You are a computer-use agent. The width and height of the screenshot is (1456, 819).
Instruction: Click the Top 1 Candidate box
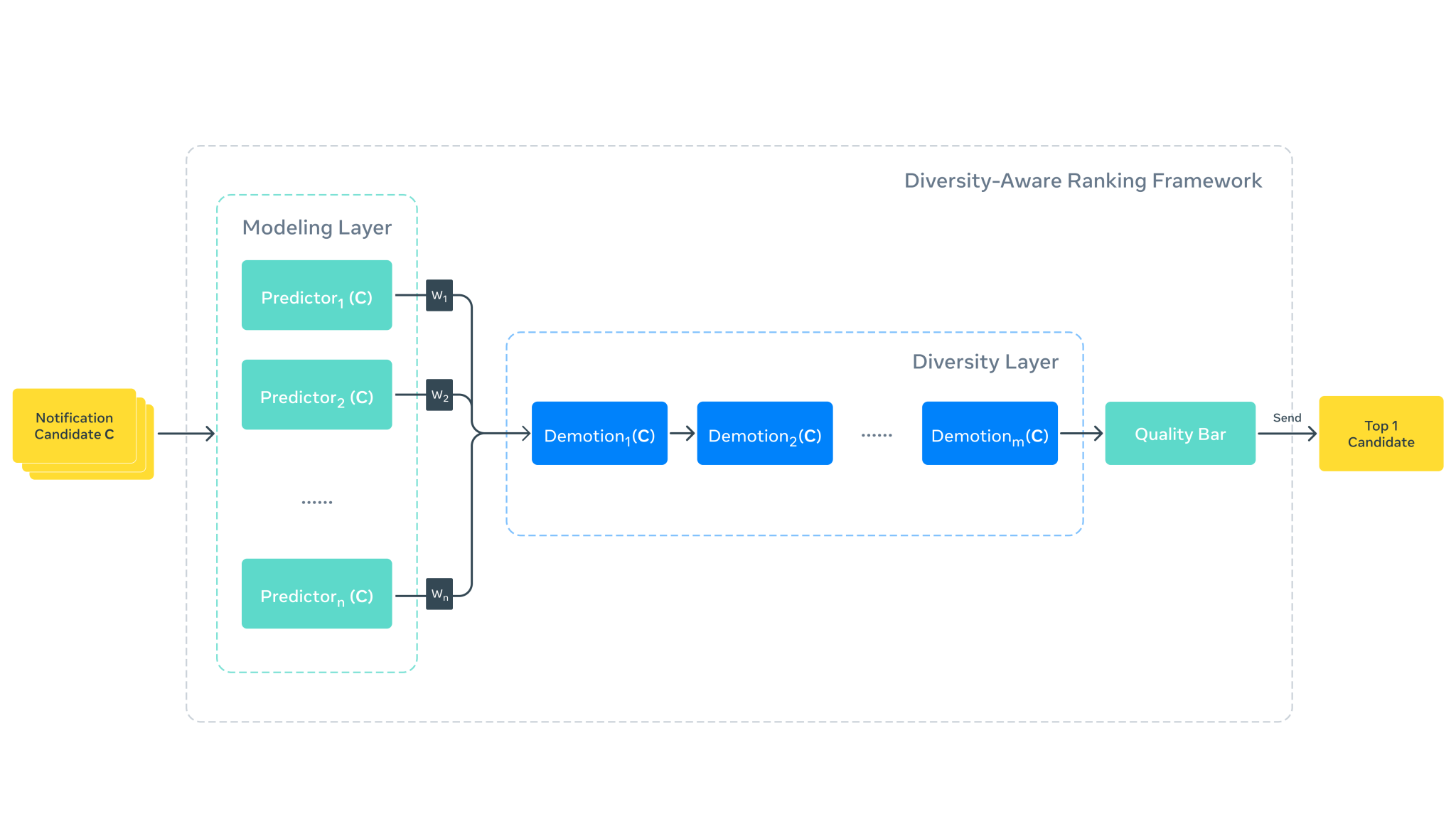(x=1381, y=434)
